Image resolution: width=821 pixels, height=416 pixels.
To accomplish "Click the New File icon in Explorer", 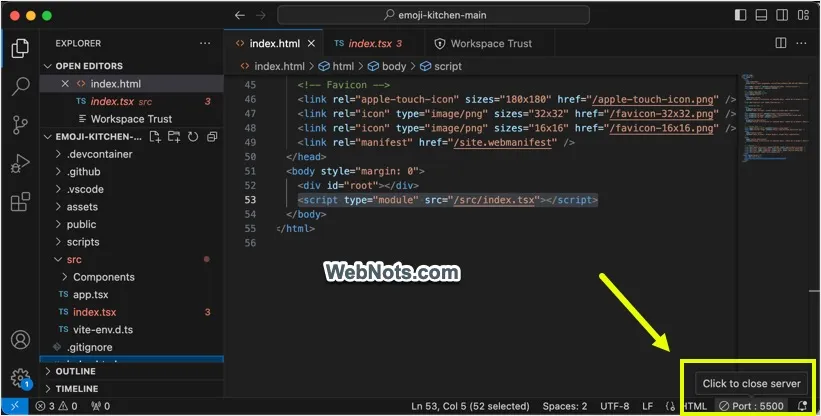I will click(x=153, y=137).
